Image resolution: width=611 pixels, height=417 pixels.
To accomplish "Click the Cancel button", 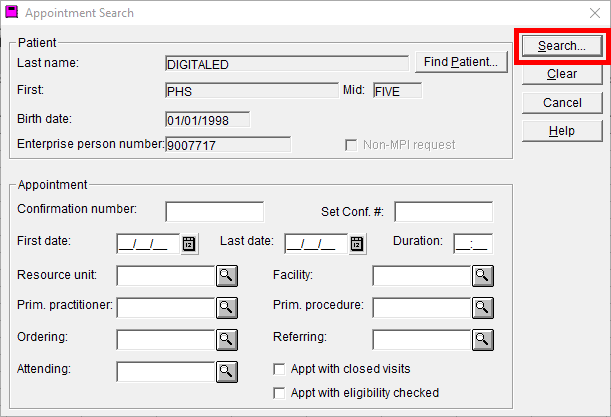I will [562, 103].
